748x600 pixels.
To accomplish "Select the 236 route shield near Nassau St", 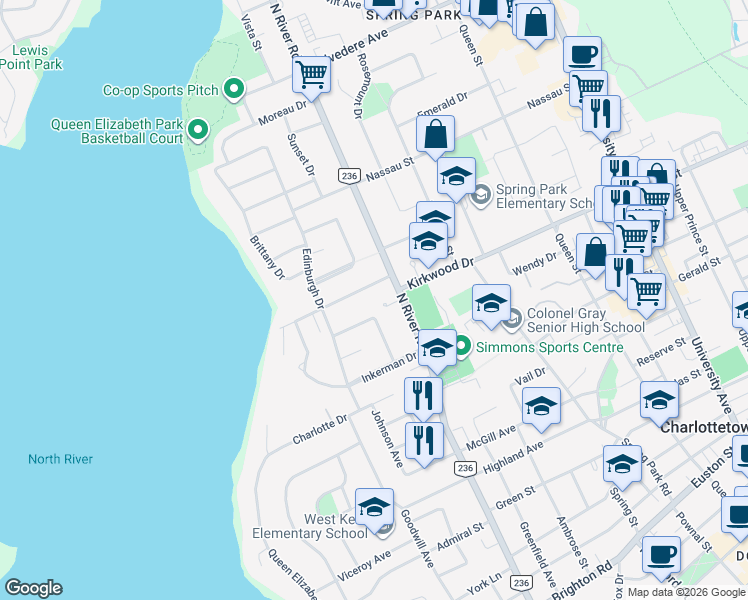I will [x=349, y=176].
